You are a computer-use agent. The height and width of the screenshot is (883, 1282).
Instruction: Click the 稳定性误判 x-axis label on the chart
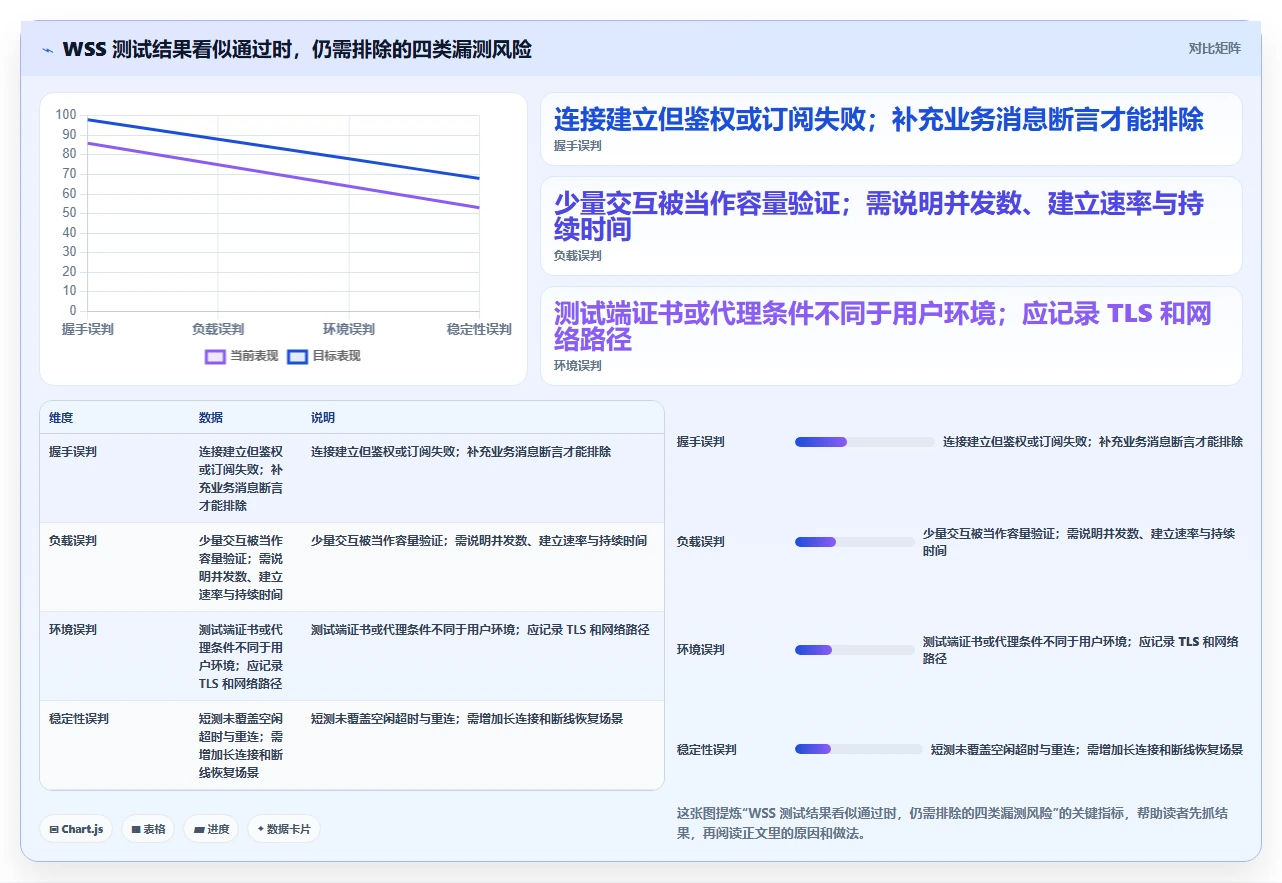pyautogui.click(x=479, y=329)
